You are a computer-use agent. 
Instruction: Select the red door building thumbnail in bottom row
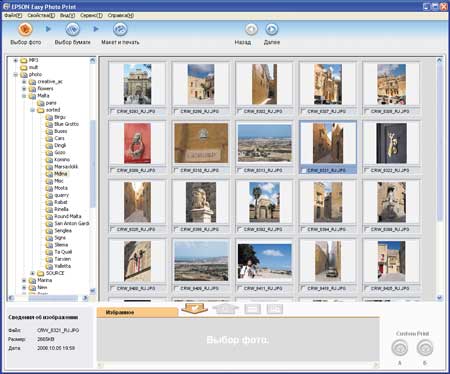coord(391,261)
